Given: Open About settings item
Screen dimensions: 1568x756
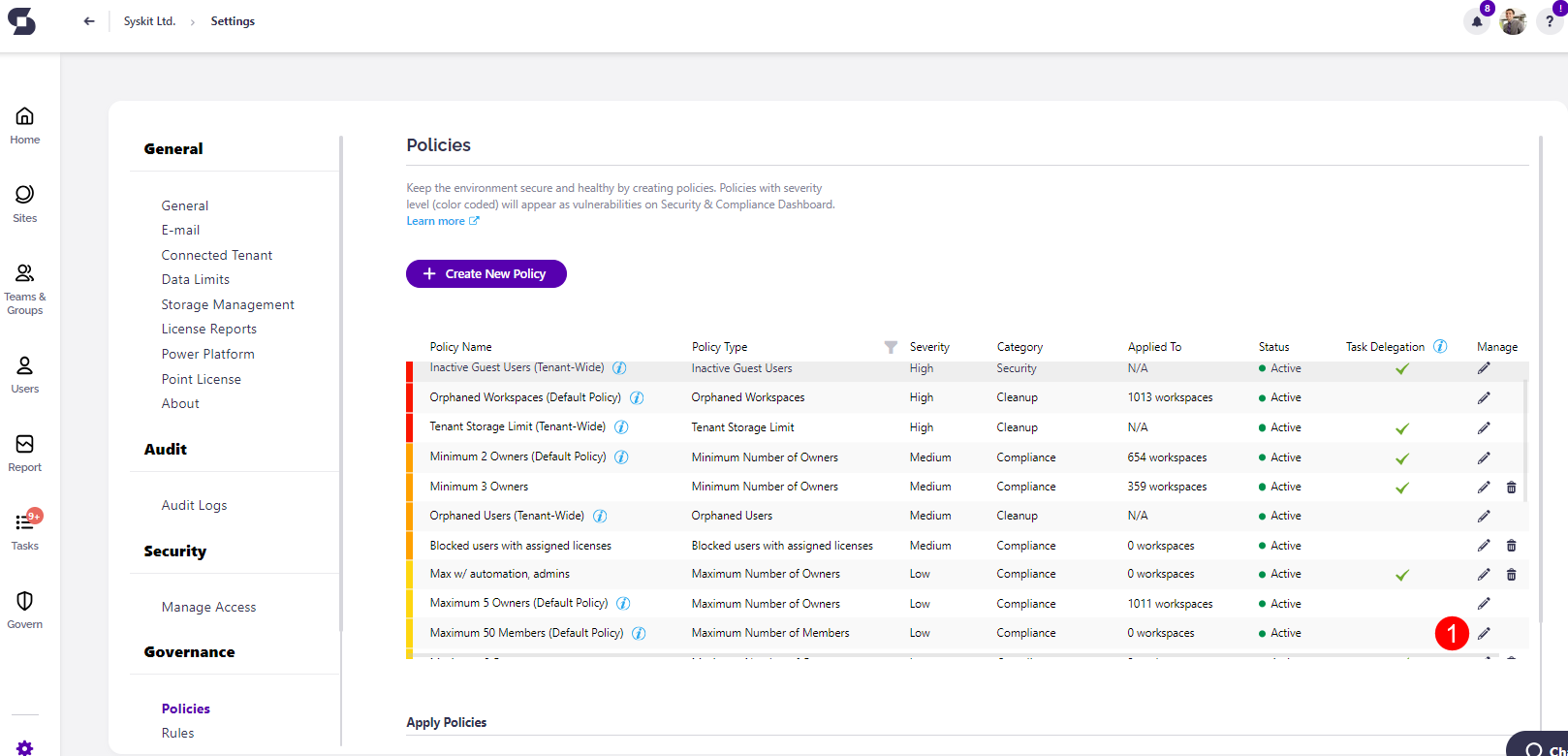Looking at the screenshot, I should pos(180,403).
